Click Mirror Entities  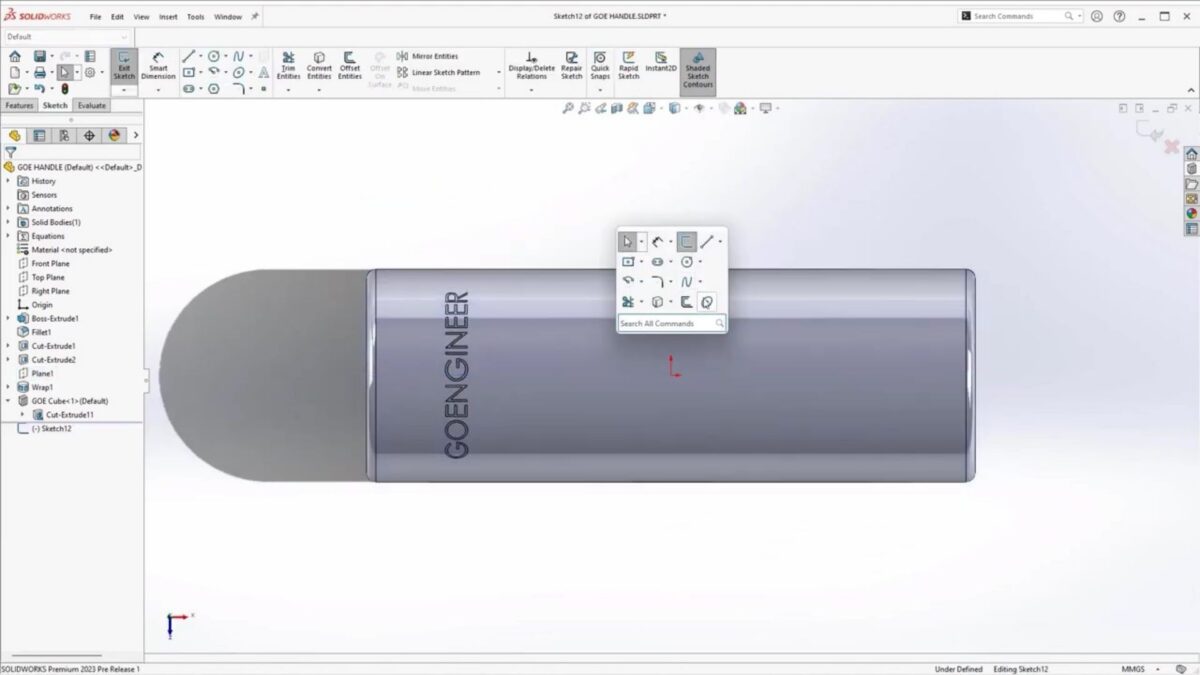tap(427, 56)
